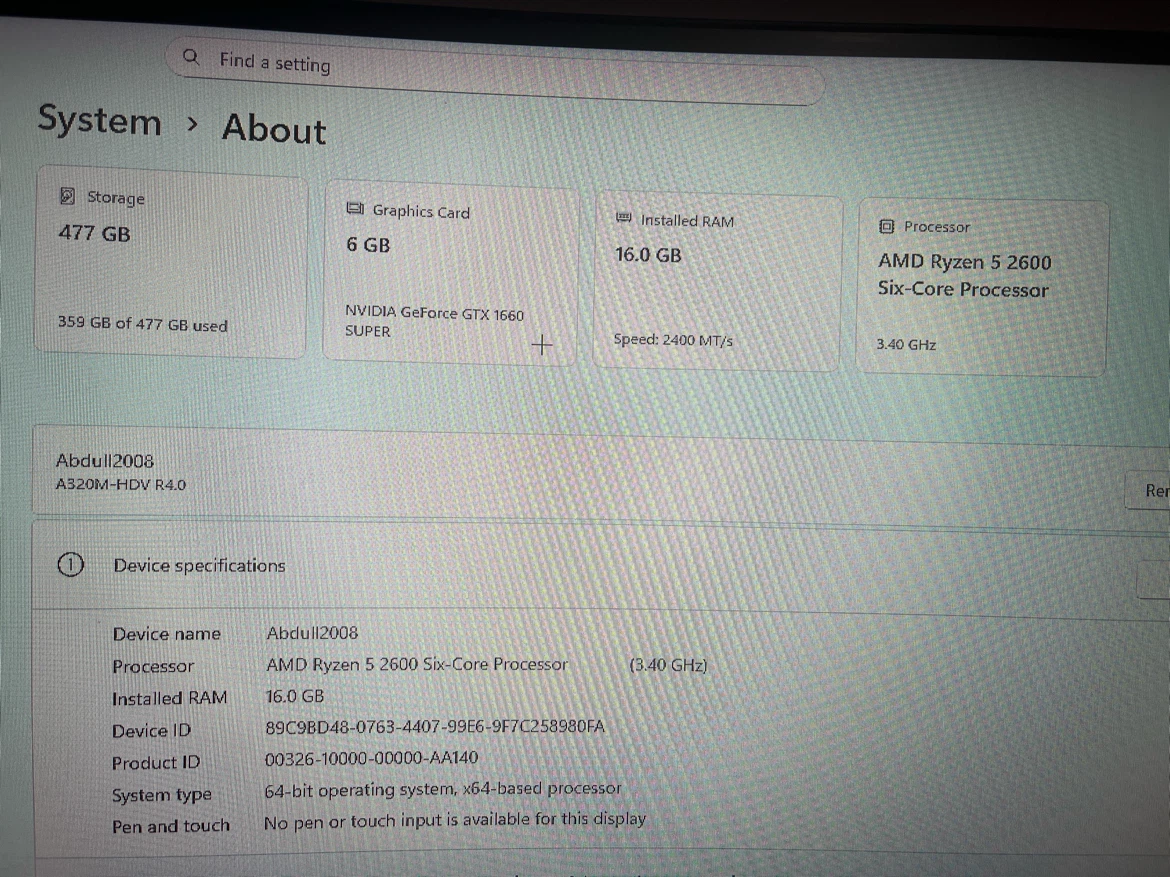Click the Device ID value
Screen dimensions: 1170x877
pos(435,726)
